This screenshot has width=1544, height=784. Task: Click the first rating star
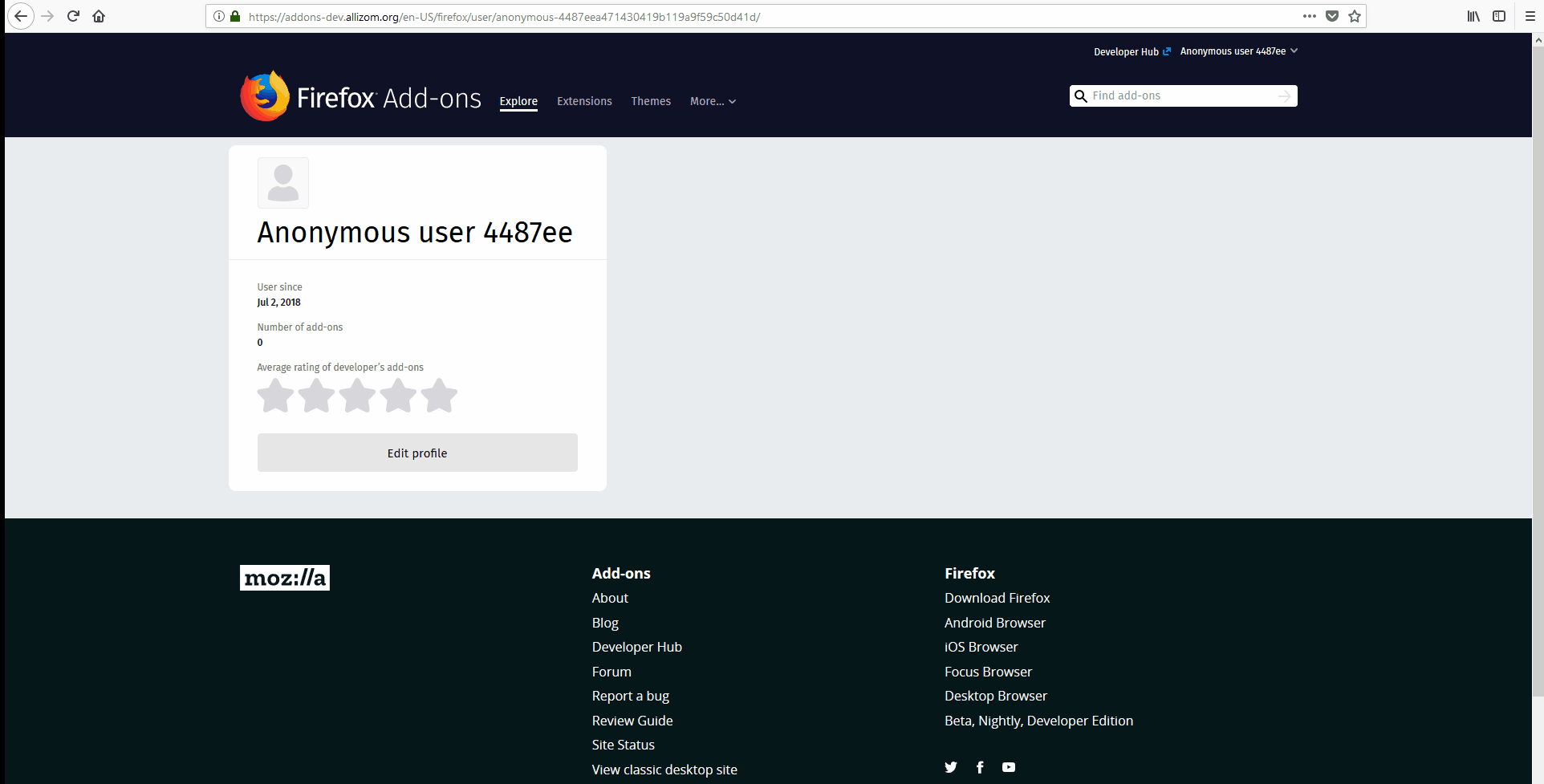pos(276,396)
